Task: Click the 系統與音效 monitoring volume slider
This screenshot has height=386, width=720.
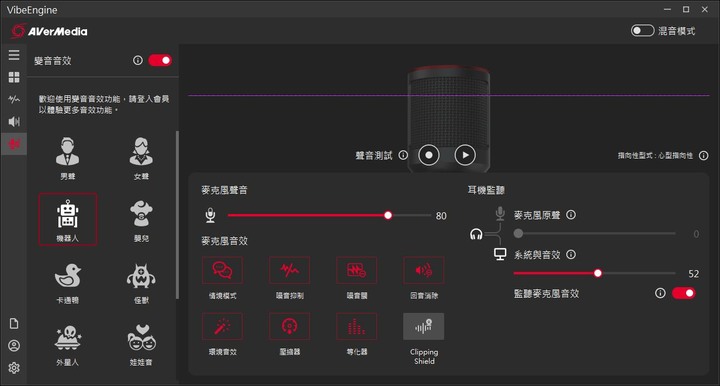Action: 594,273
